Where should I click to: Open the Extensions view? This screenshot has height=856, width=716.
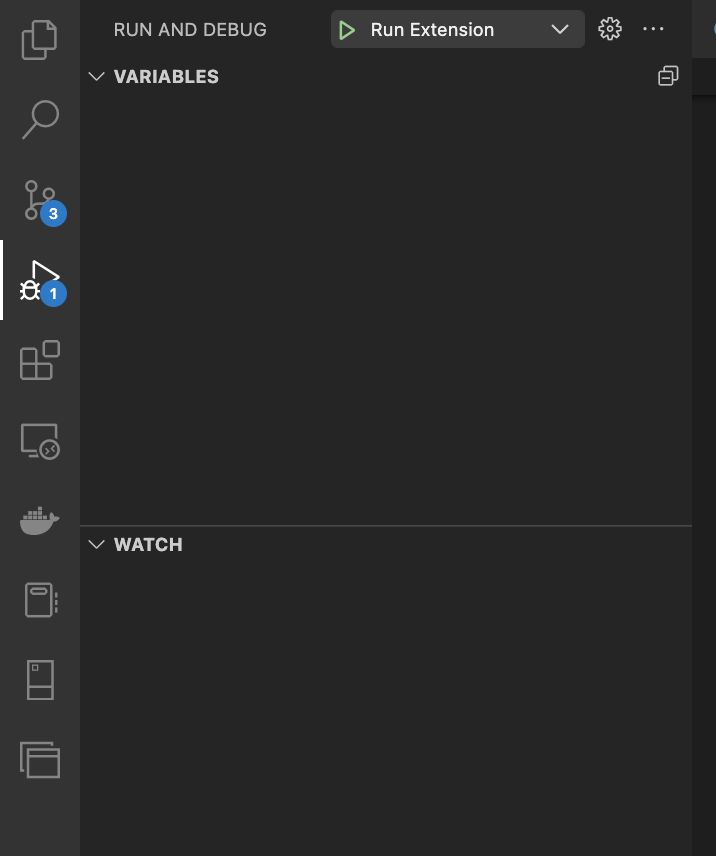(39, 361)
